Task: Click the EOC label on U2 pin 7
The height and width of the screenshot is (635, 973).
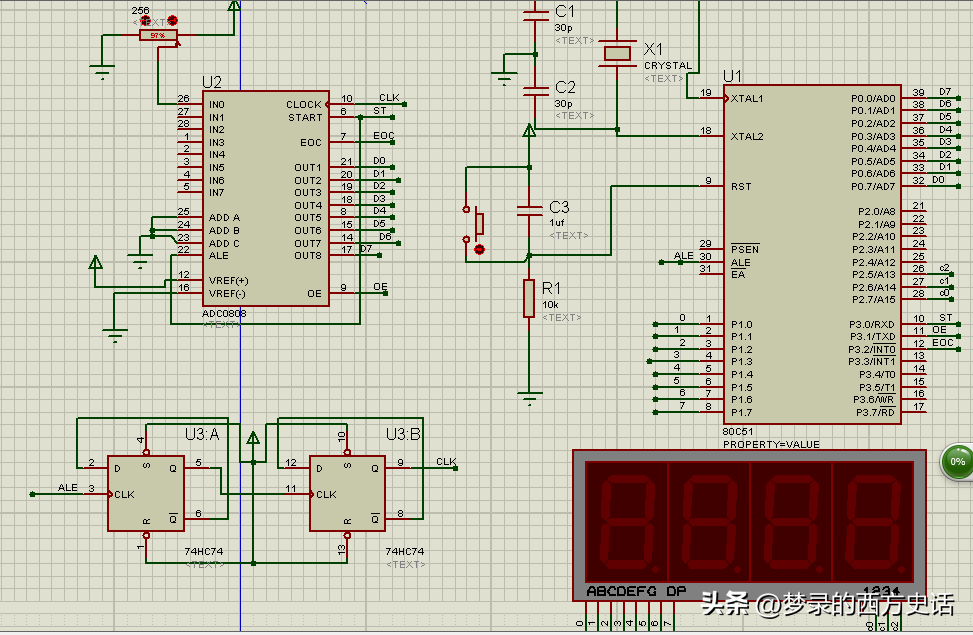Action: pyautogui.click(x=383, y=136)
